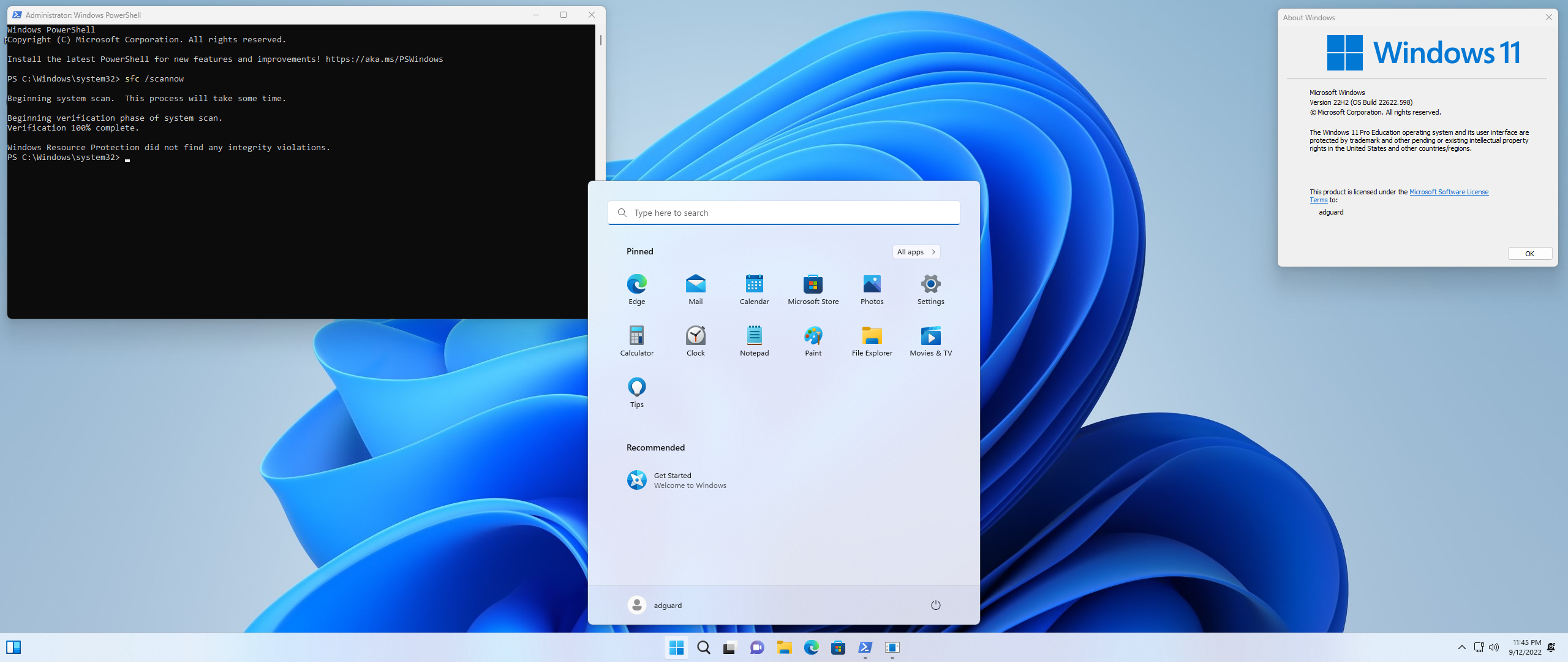Open adguard user account menu
Viewport: 1568px width, 662px height.
click(655, 605)
